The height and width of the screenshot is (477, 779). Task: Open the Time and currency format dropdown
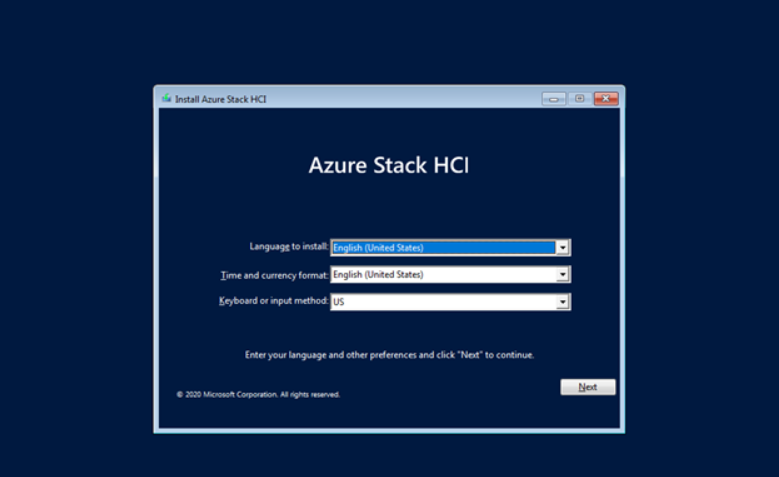pos(451,274)
